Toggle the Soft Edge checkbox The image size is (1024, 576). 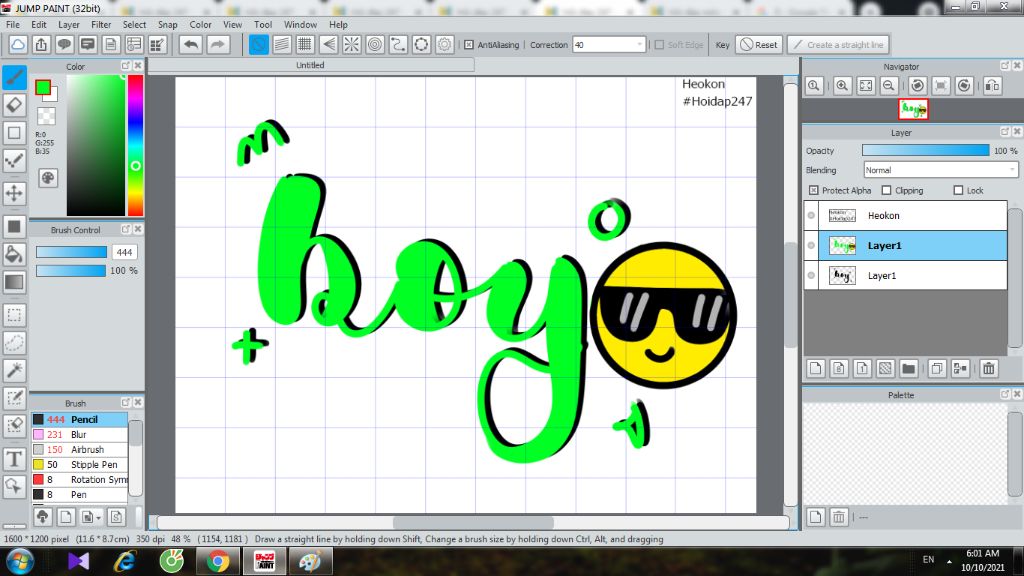[x=659, y=45]
